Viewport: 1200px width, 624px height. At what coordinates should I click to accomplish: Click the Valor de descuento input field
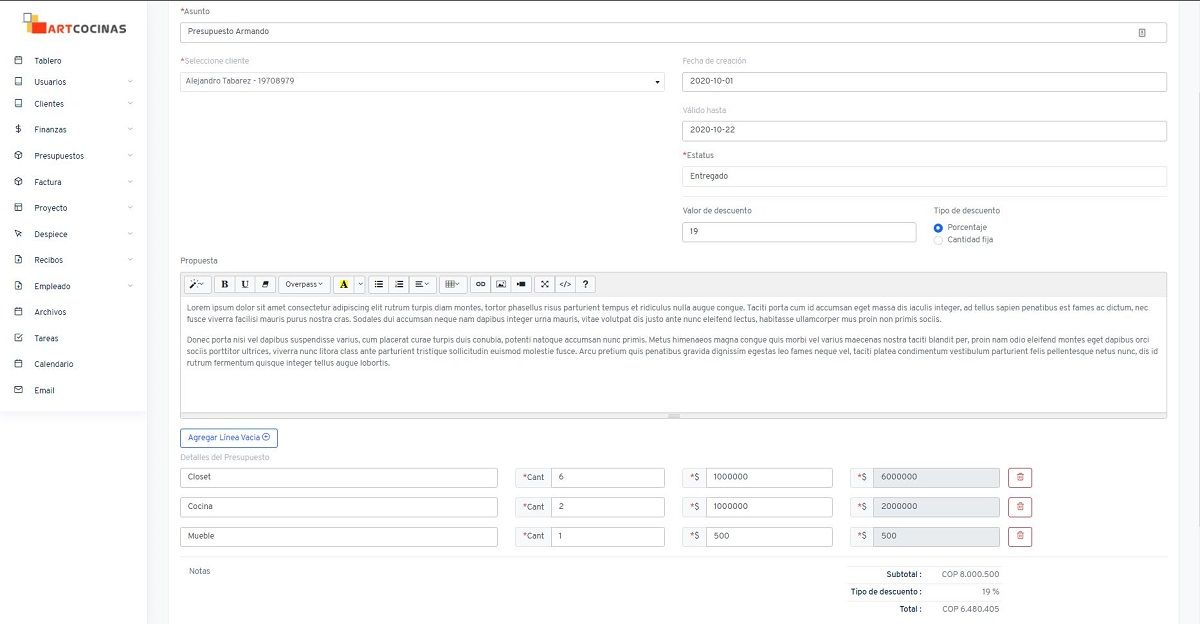pyautogui.click(x=798, y=232)
